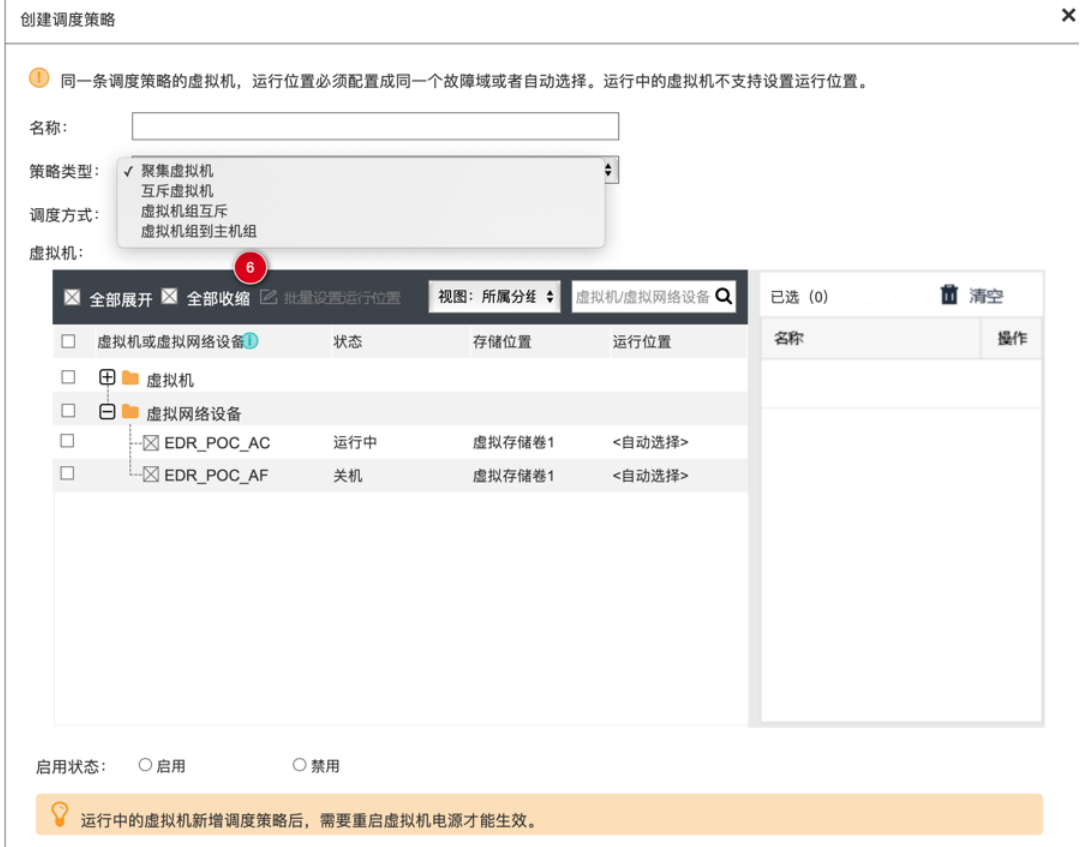Click 虚拟存储卷1 in EDR_POC_AF row
This screenshot has width=1084, height=847.
[513, 476]
